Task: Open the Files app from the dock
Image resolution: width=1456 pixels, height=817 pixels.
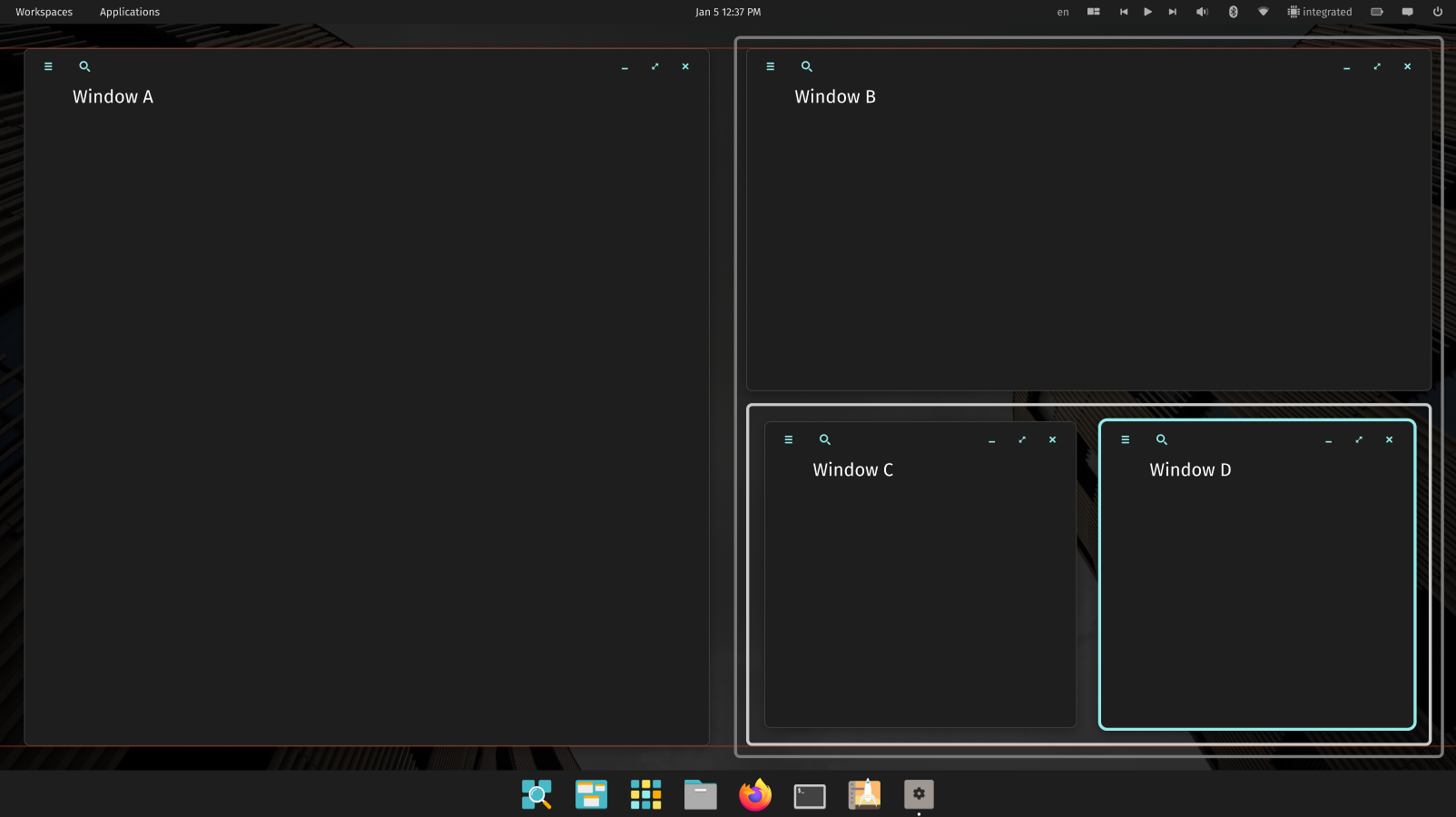Action: (x=700, y=794)
